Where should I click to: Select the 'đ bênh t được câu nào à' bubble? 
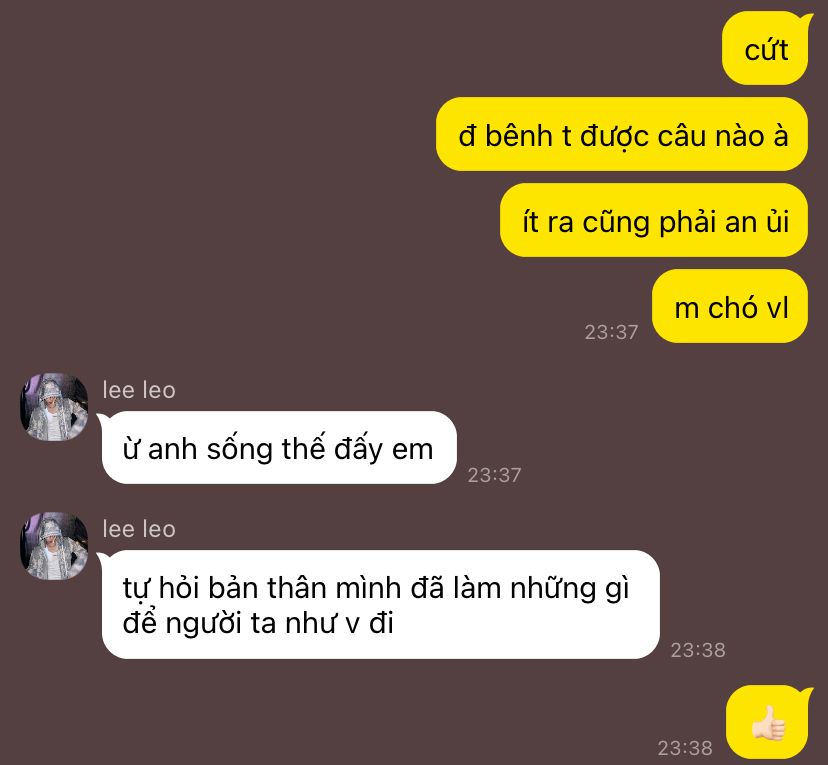tap(622, 134)
